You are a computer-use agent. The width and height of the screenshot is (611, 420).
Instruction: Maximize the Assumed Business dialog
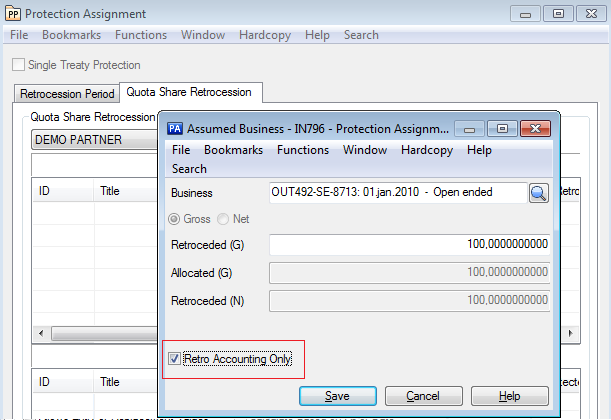click(x=502, y=129)
